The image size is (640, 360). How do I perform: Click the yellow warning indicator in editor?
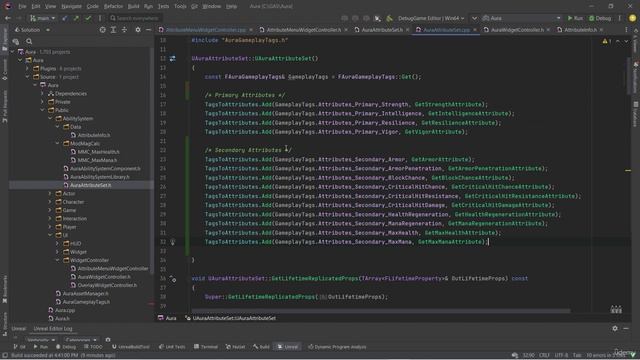coord(607,41)
